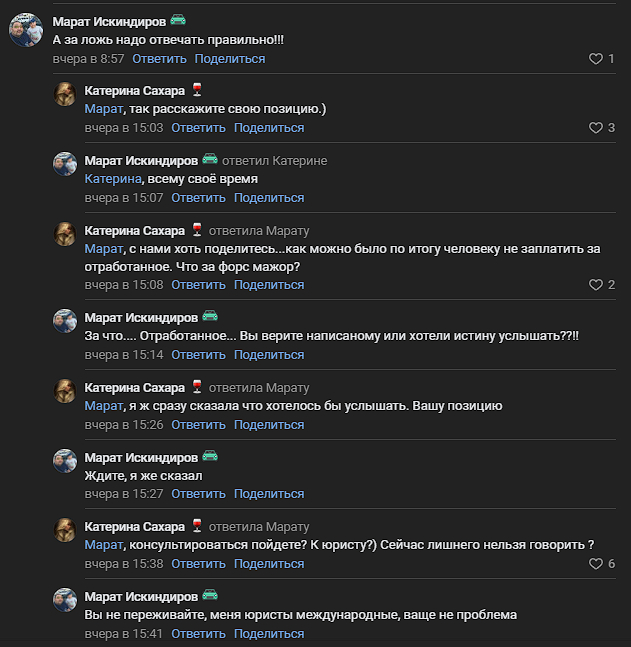Open Марат Искиндиров's profile name on the 15:41 comment
Image resolution: width=631 pixels, height=647 pixels.
(141, 597)
